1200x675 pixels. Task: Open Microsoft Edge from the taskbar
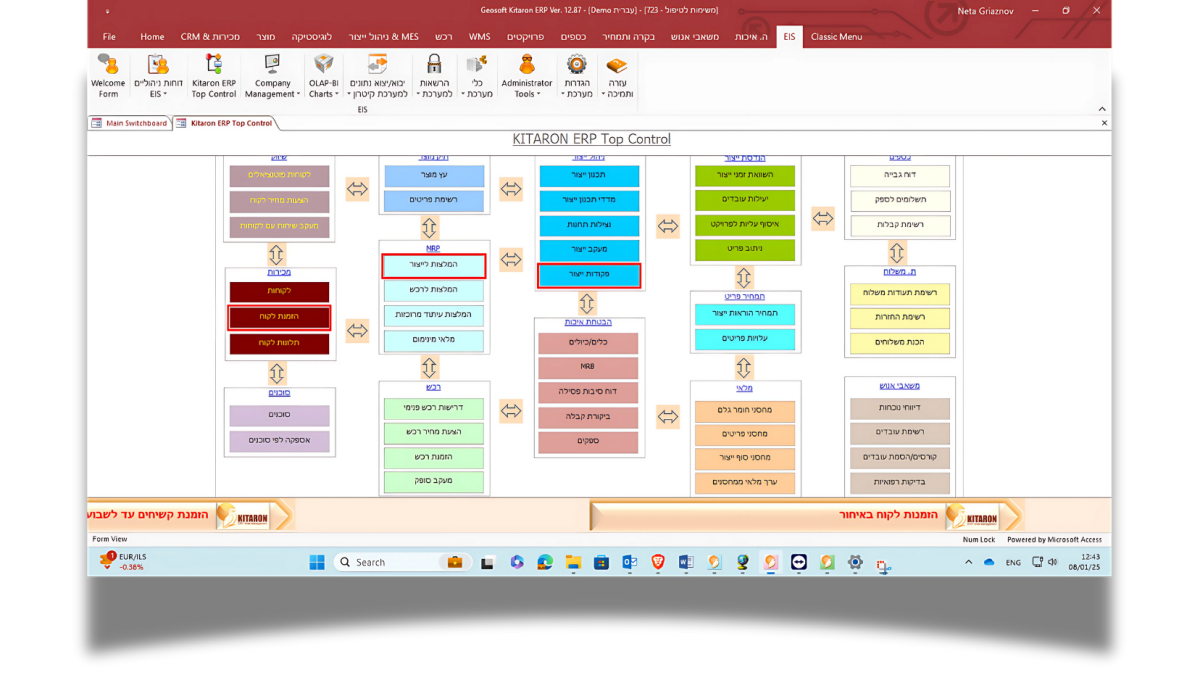tap(545, 562)
